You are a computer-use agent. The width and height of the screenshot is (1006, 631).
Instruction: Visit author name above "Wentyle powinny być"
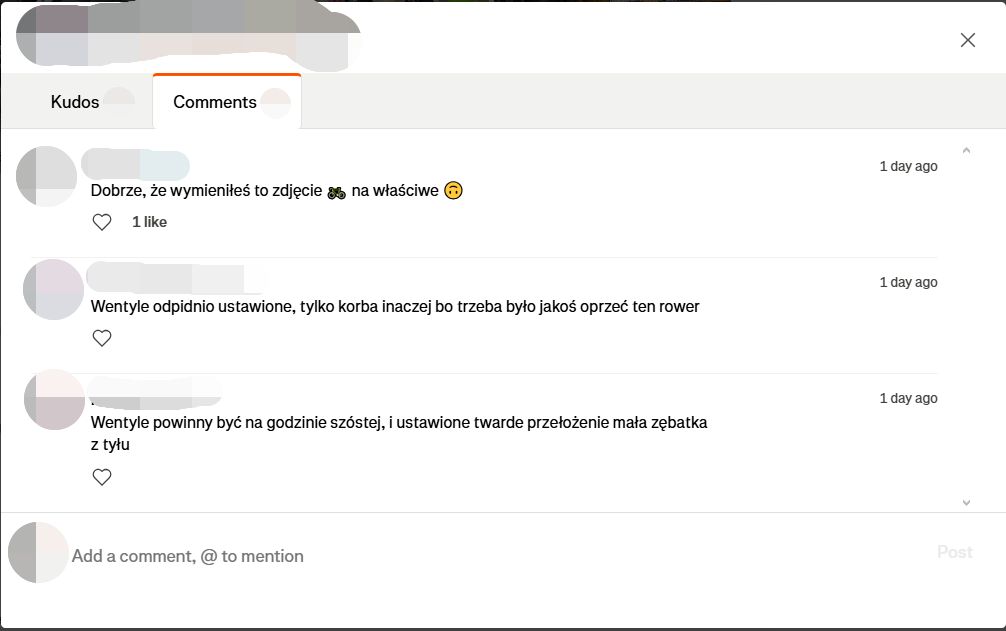point(155,391)
